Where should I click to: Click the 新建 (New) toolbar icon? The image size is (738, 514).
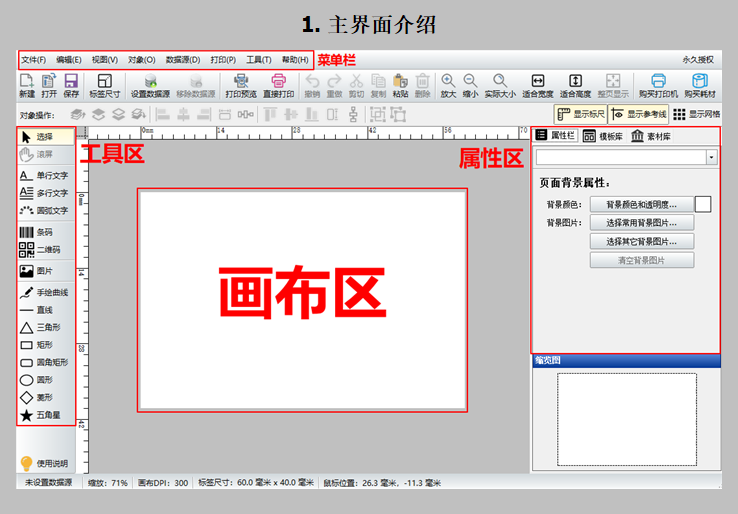pos(27,86)
